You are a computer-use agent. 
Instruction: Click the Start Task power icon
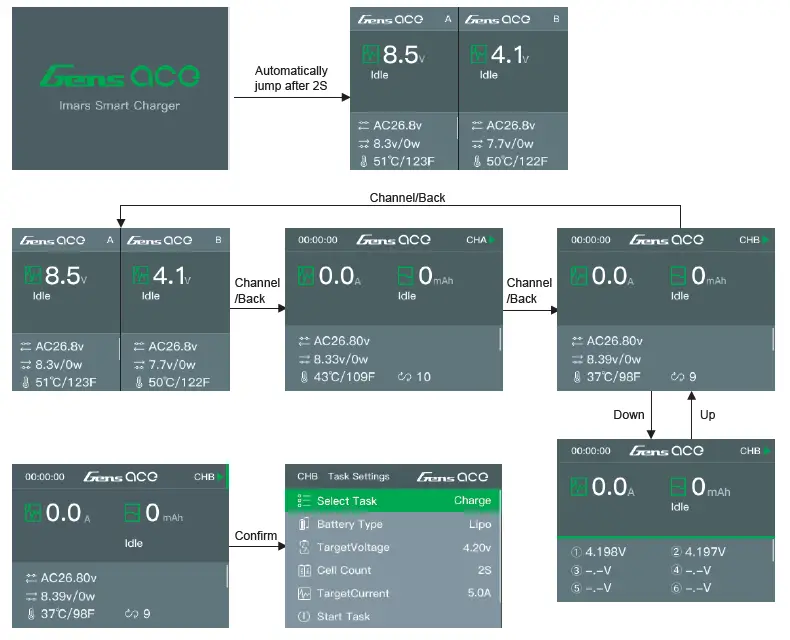tap(304, 616)
